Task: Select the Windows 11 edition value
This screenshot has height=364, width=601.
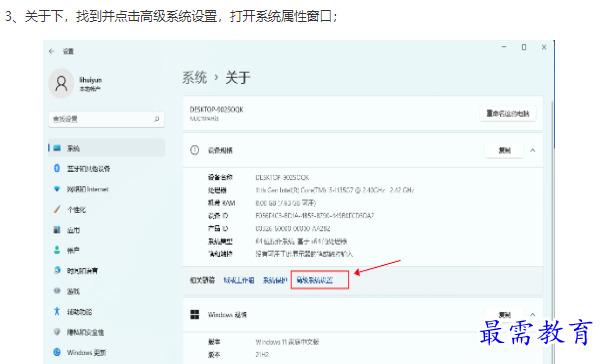Action: point(287,342)
